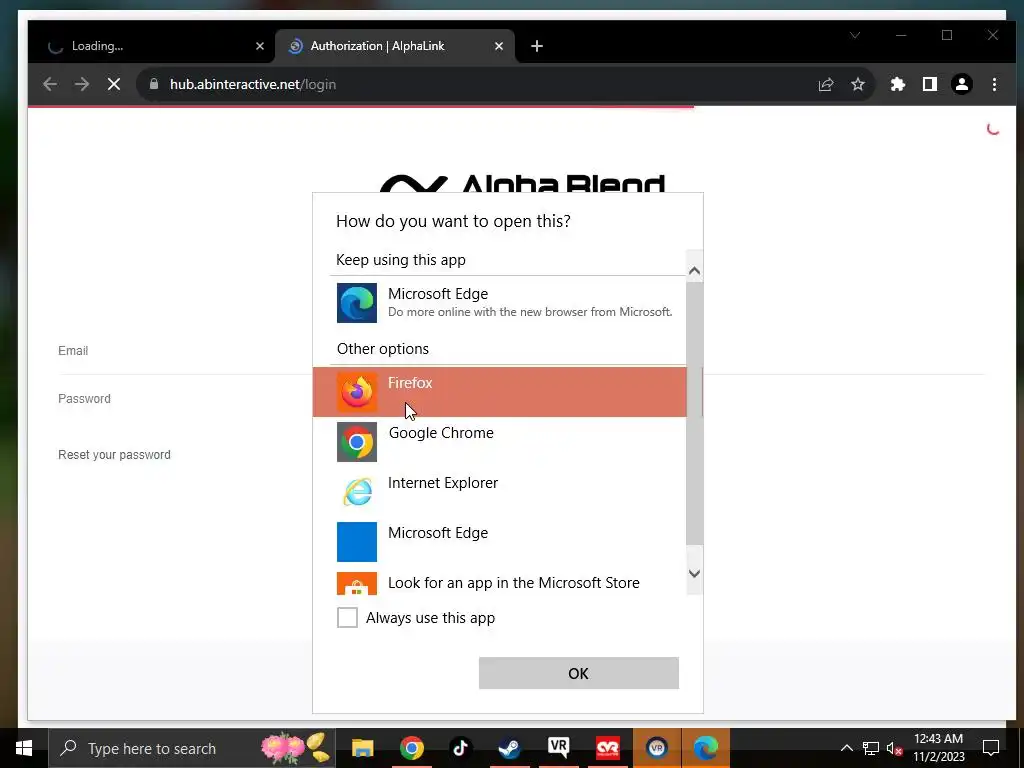Show hidden system tray icons
Image resolution: width=1024 pixels, height=768 pixels.
pyautogui.click(x=846, y=748)
